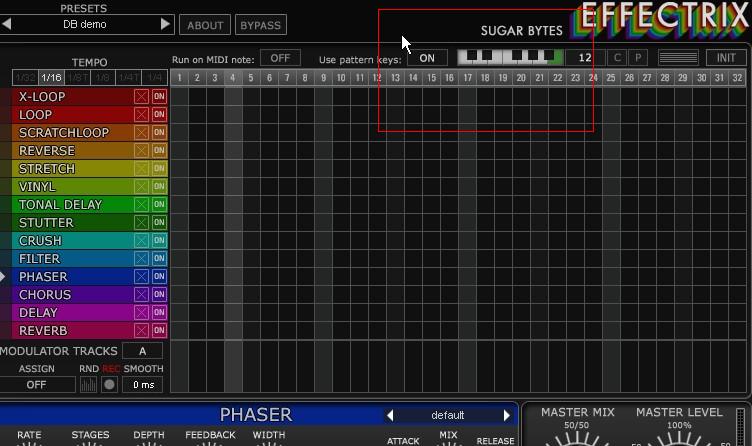Click step number 16 in the sequencer header
752x446 pixels.
[449, 78]
